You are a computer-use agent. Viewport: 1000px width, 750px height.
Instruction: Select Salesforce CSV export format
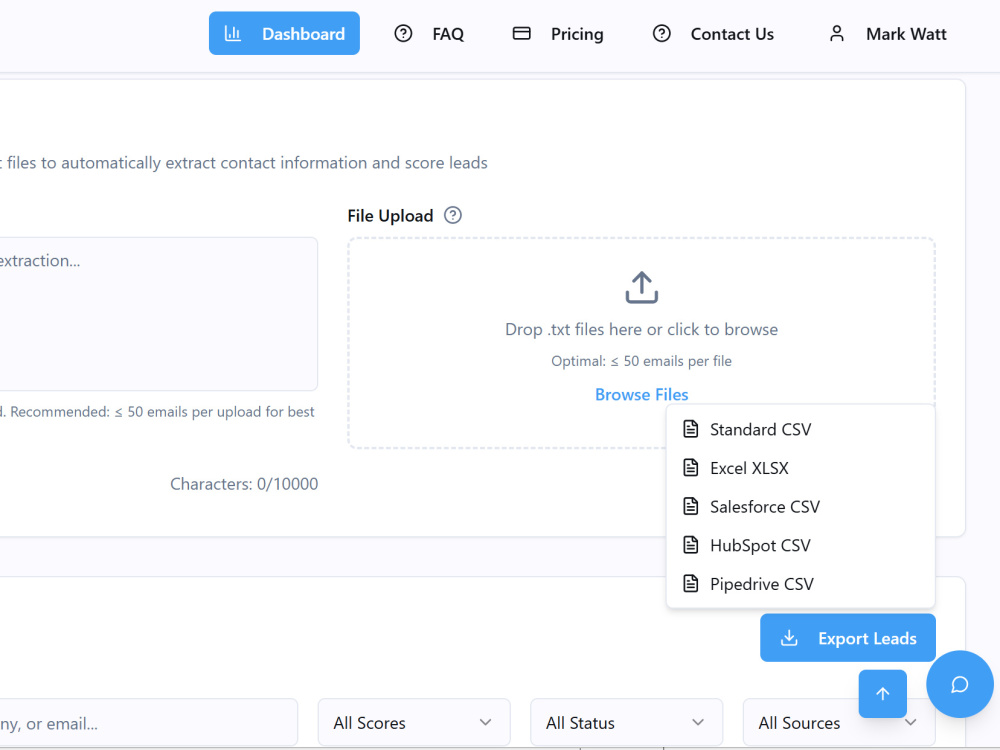tap(800, 507)
